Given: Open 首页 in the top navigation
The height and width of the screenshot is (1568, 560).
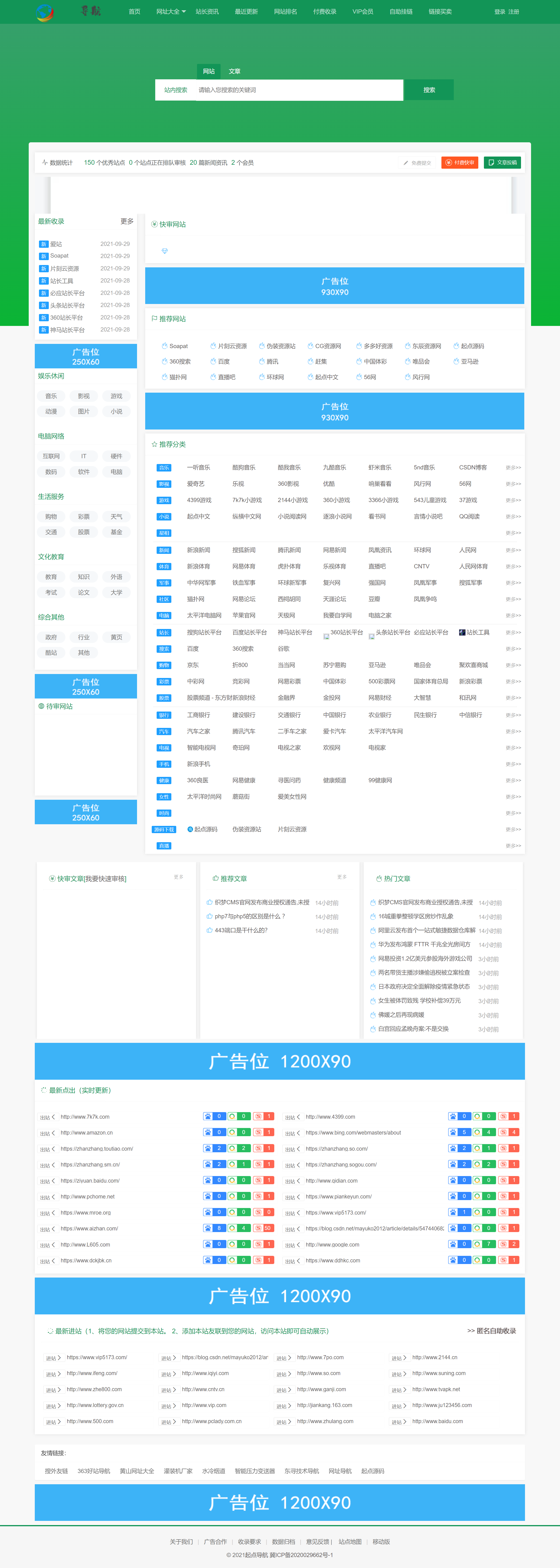Looking at the screenshot, I should [x=135, y=12].
